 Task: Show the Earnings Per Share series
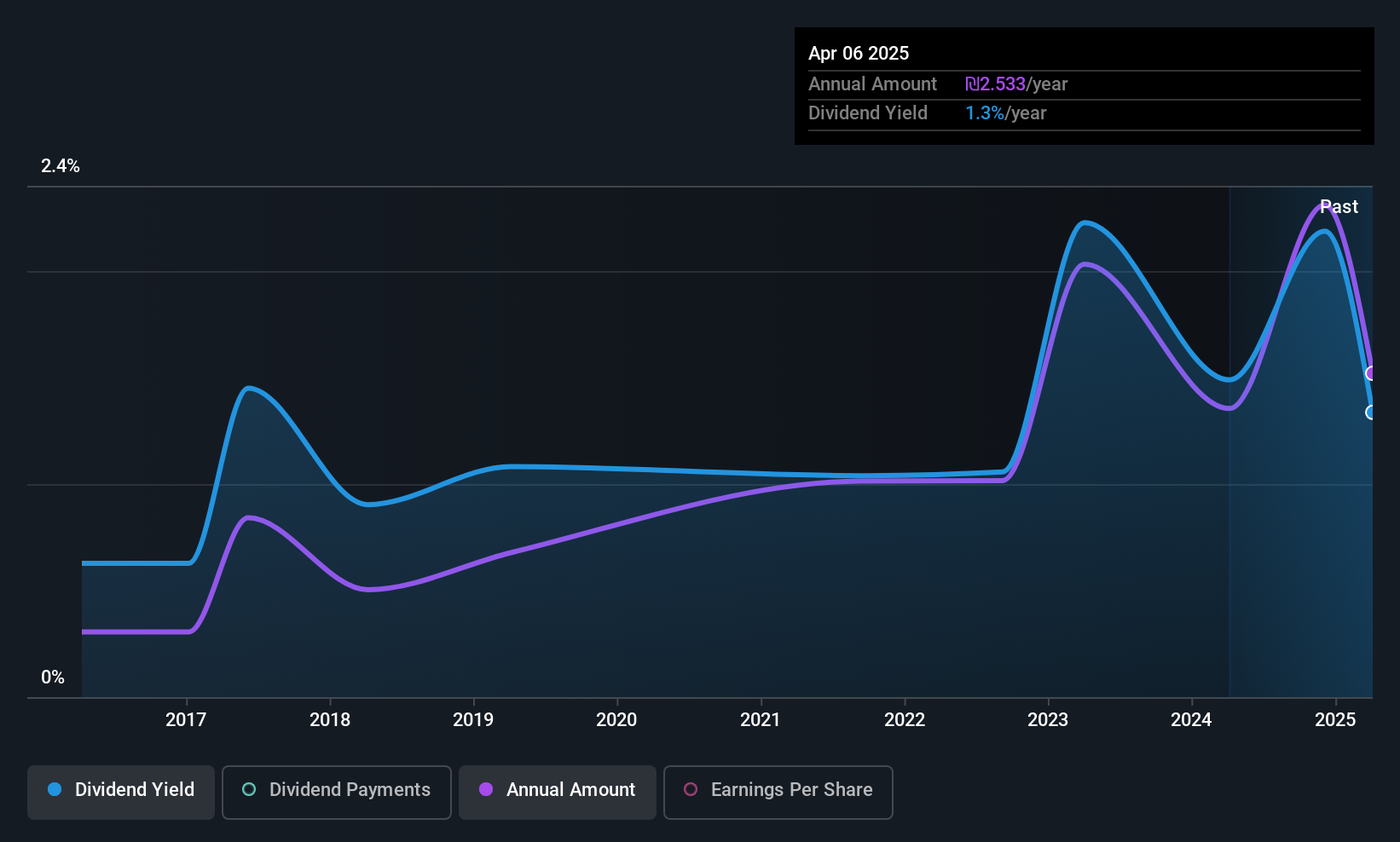[778, 792]
